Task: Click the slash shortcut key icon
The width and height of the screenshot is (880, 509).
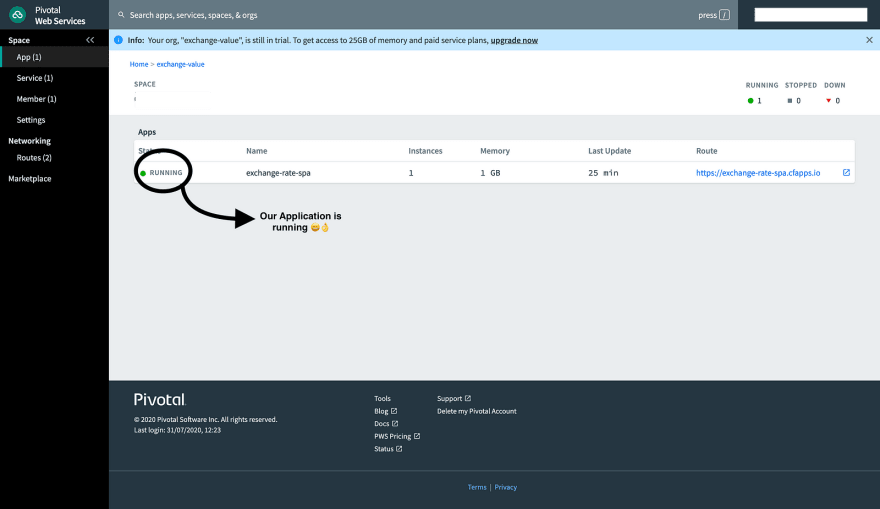Action: (x=725, y=15)
